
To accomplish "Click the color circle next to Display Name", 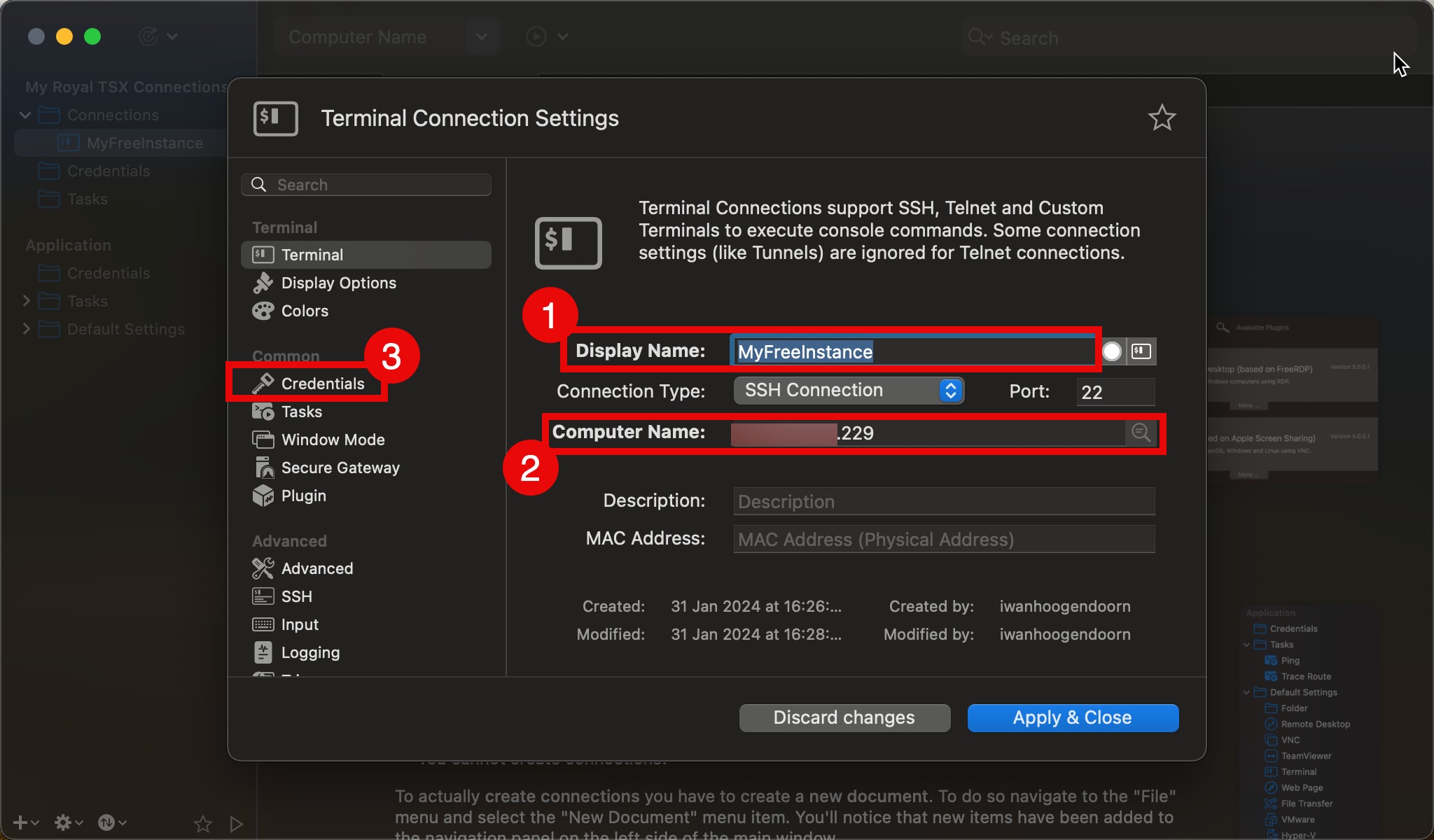I will 1112,351.
